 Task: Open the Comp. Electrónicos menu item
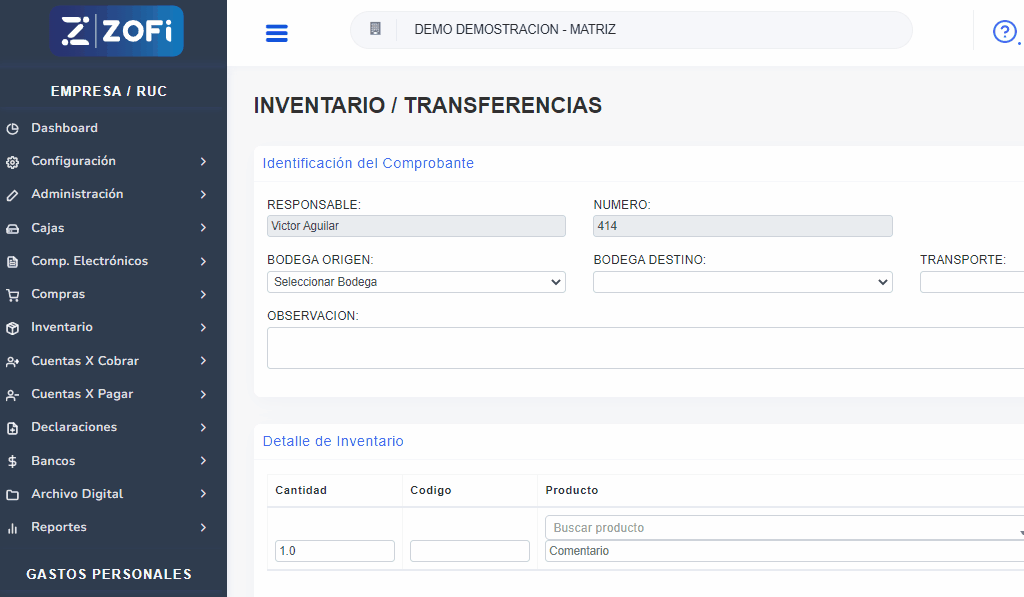89,261
